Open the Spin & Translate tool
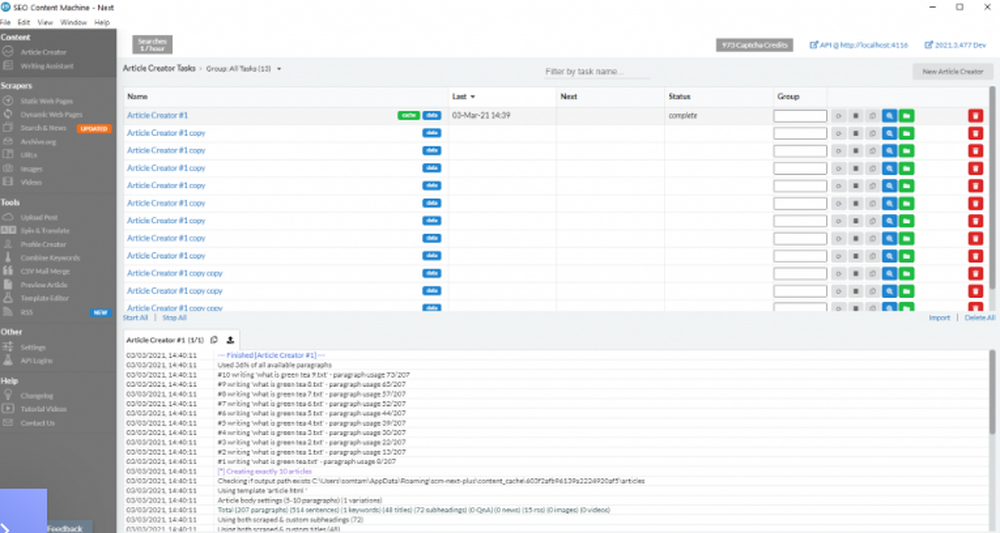Image resolution: width=1000 pixels, height=533 pixels. (45, 231)
